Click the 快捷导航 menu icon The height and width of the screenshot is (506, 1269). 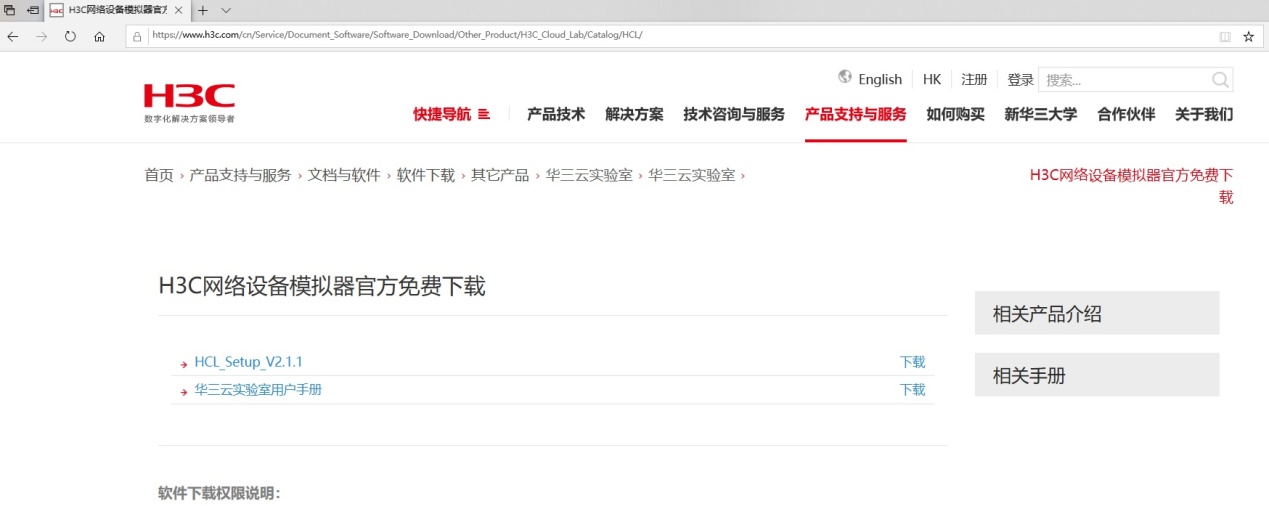click(x=484, y=114)
